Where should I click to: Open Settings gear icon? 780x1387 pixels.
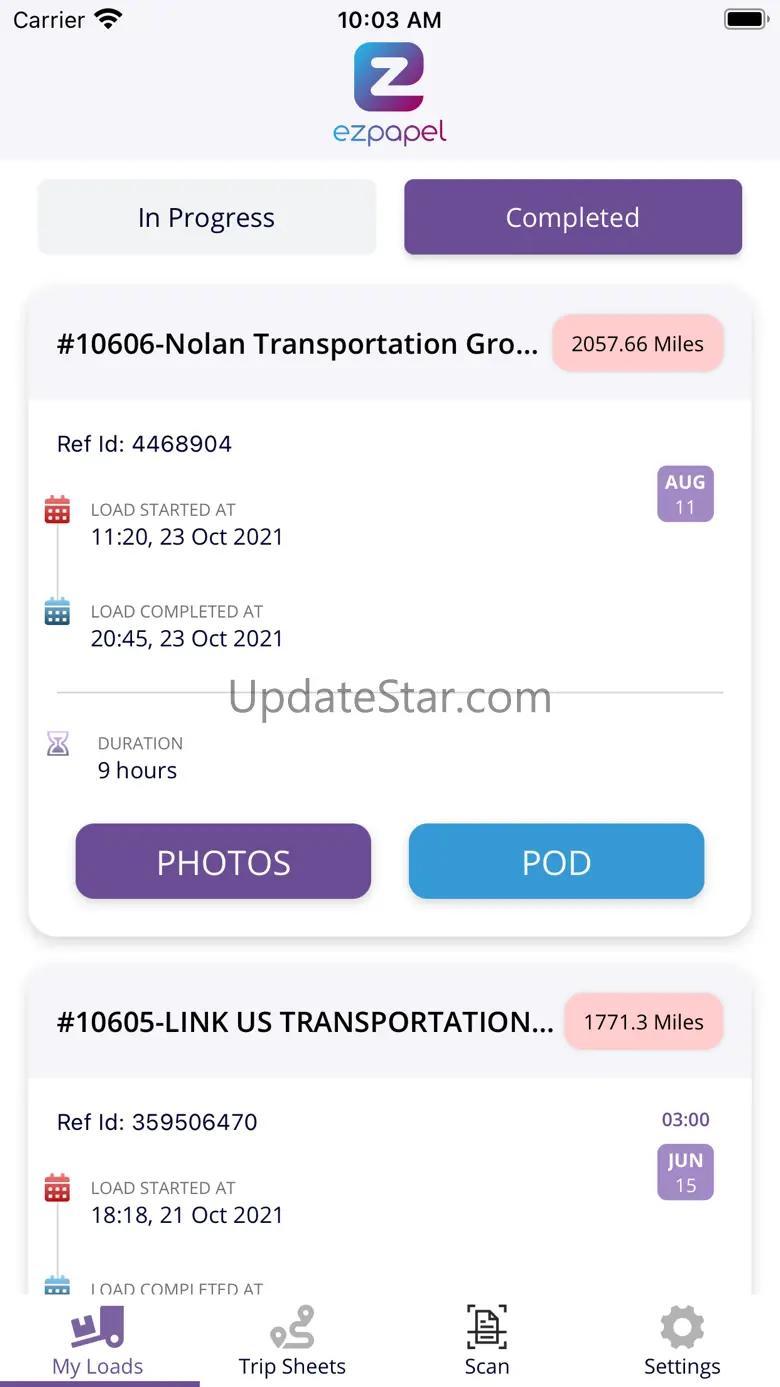click(x=682, y=1327)
